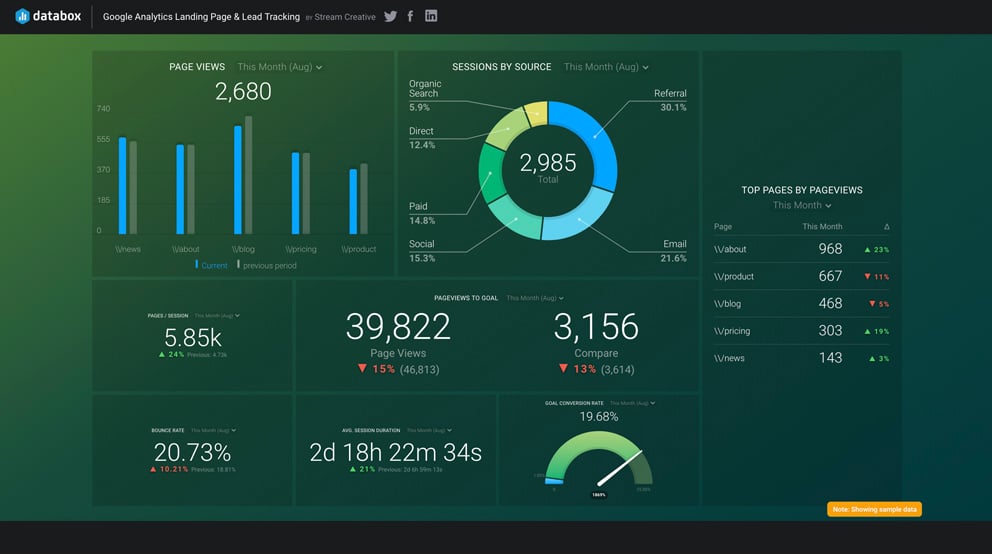Click the gray previous period legend marker
The height and width of the screenshot is (554, 992).
coord(238,265)
